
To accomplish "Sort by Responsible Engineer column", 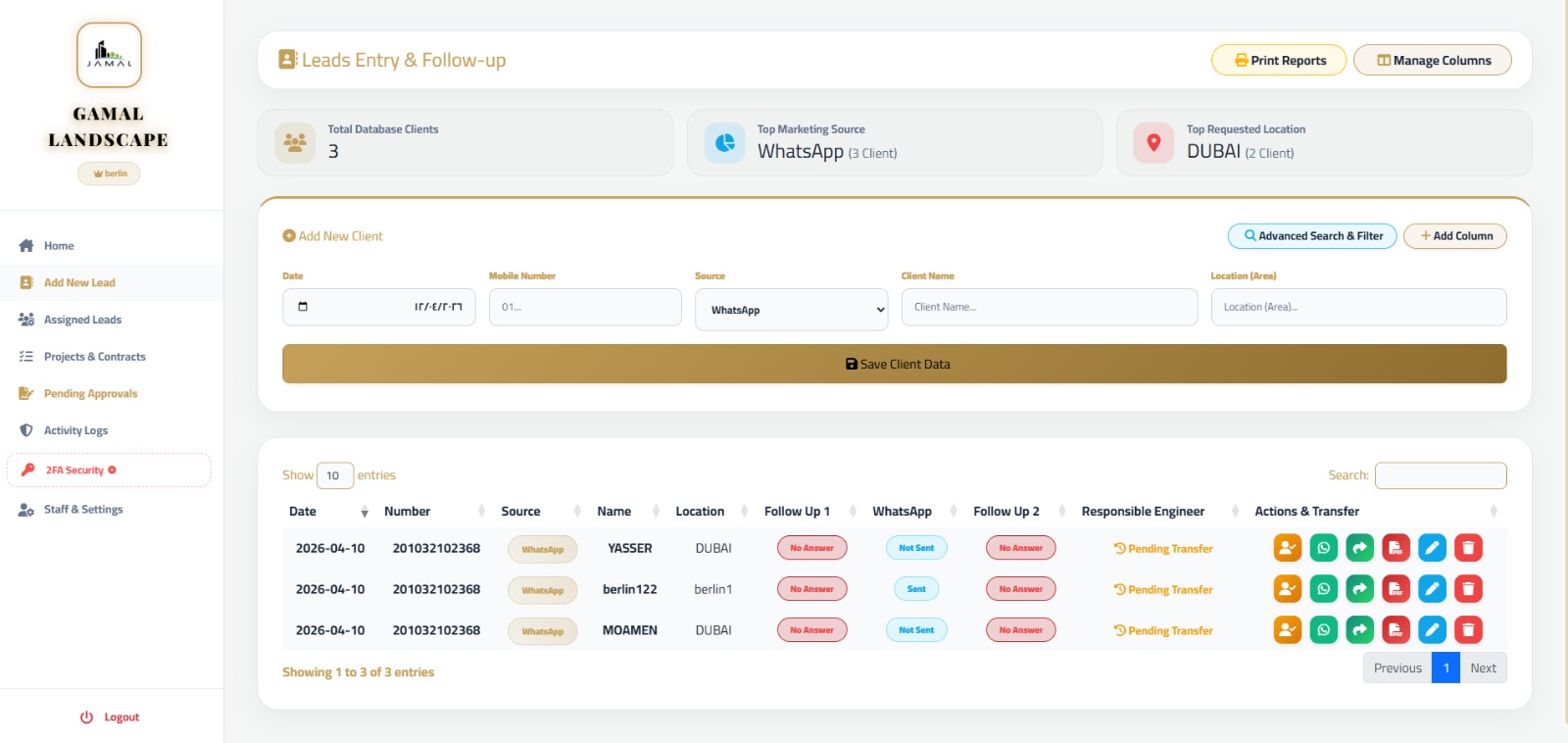I will pyautogui.click(x=1160, y=512).
